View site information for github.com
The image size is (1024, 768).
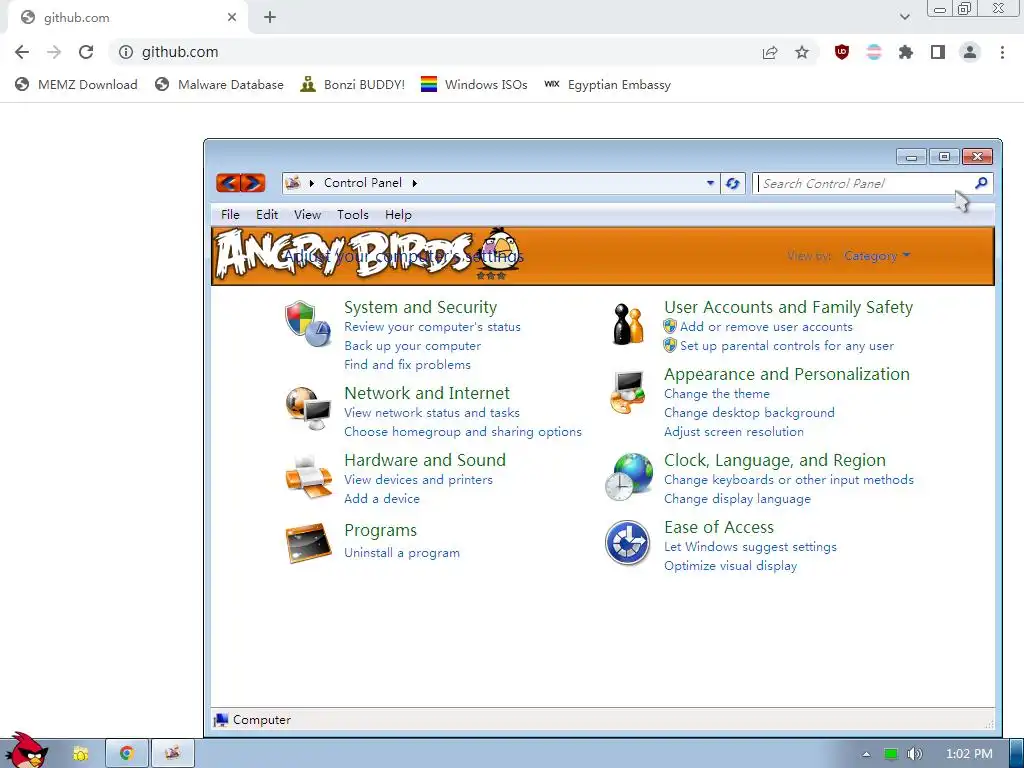pyautogui.click(x=126, y=52)
